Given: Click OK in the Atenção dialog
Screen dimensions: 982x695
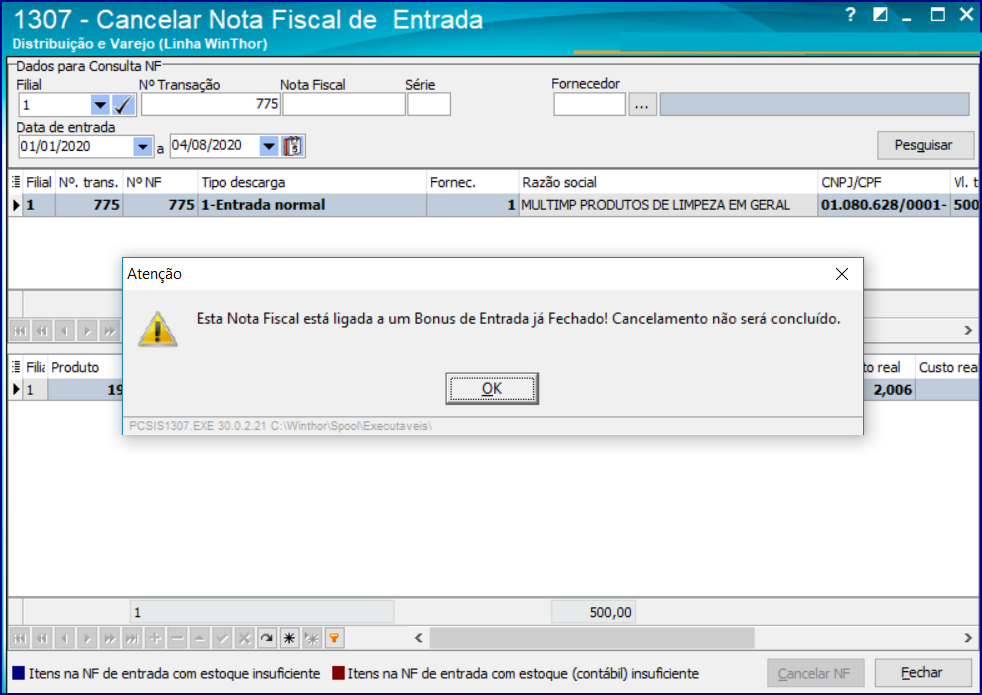Looking at the screenshot, I should click(492, 389).
